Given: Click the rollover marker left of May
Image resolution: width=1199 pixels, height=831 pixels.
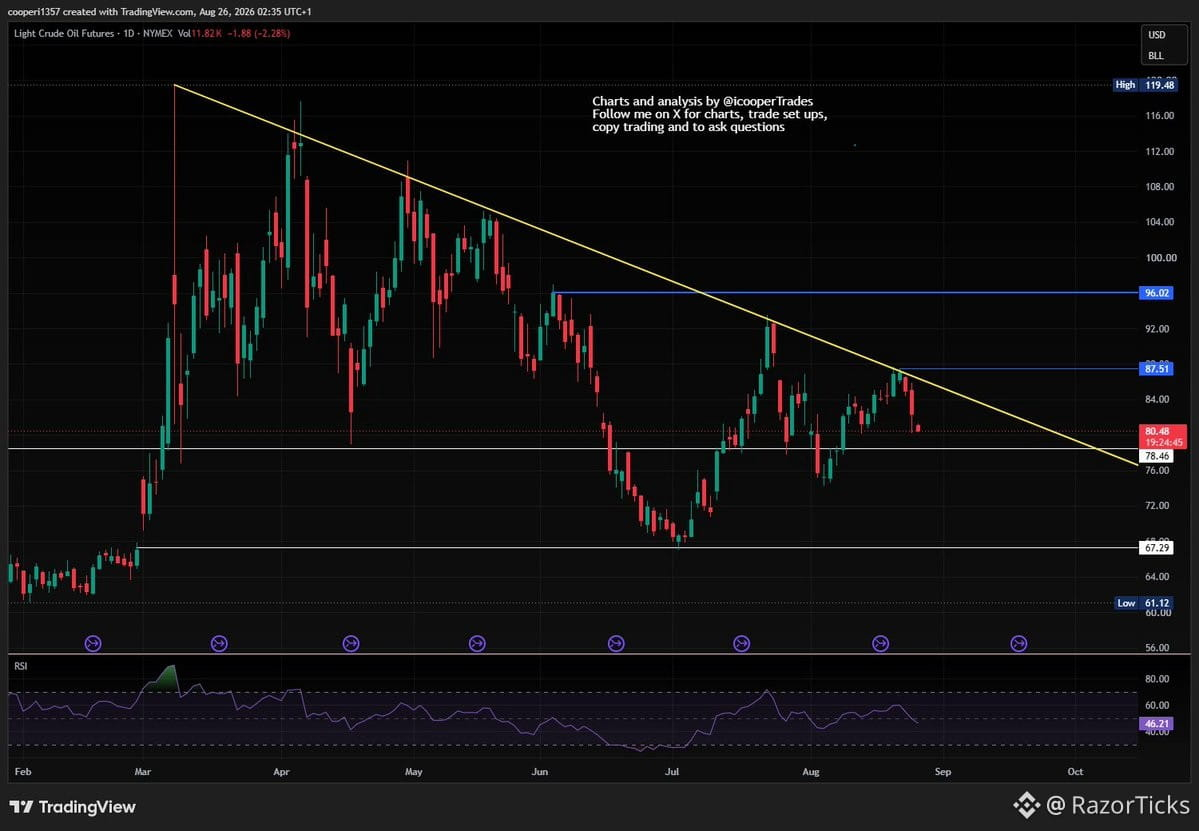Looking at the screenshot, I should coord(351,644).
